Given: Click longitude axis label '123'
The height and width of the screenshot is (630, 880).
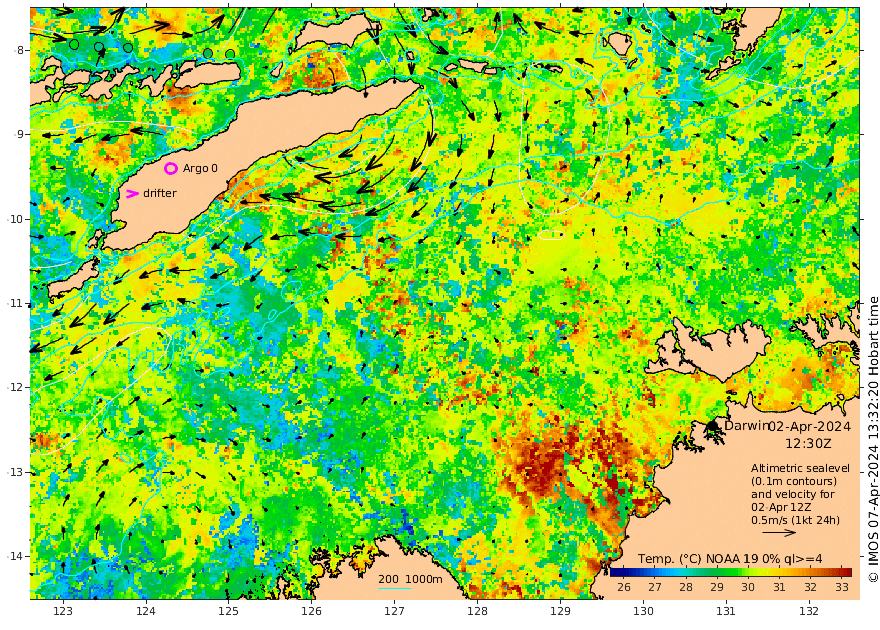Looking at the screenshot, I should (63, 611).
